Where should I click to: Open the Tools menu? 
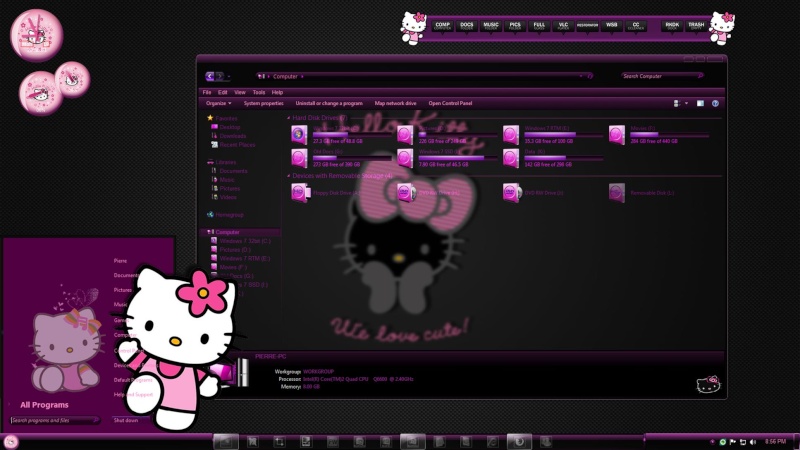[259, 92]
